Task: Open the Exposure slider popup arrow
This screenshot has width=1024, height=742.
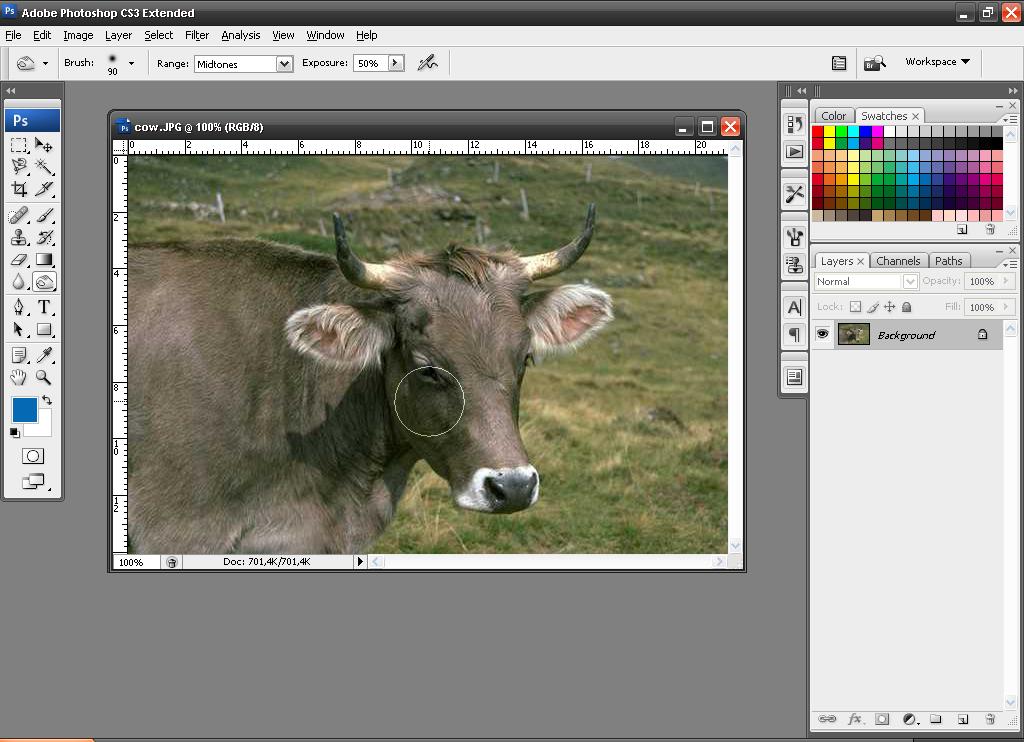Action: (x=396, y=63)
